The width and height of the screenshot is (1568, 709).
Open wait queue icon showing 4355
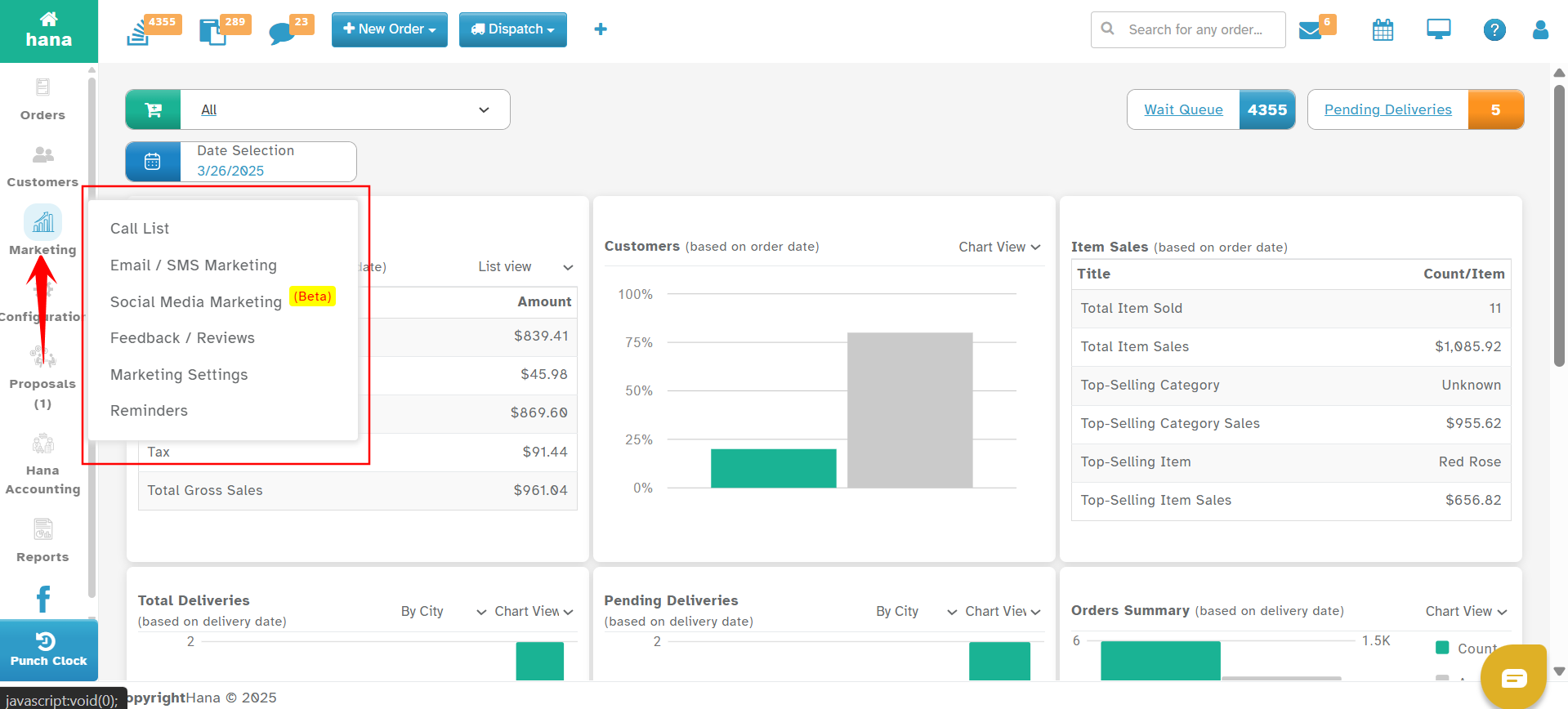138,33
